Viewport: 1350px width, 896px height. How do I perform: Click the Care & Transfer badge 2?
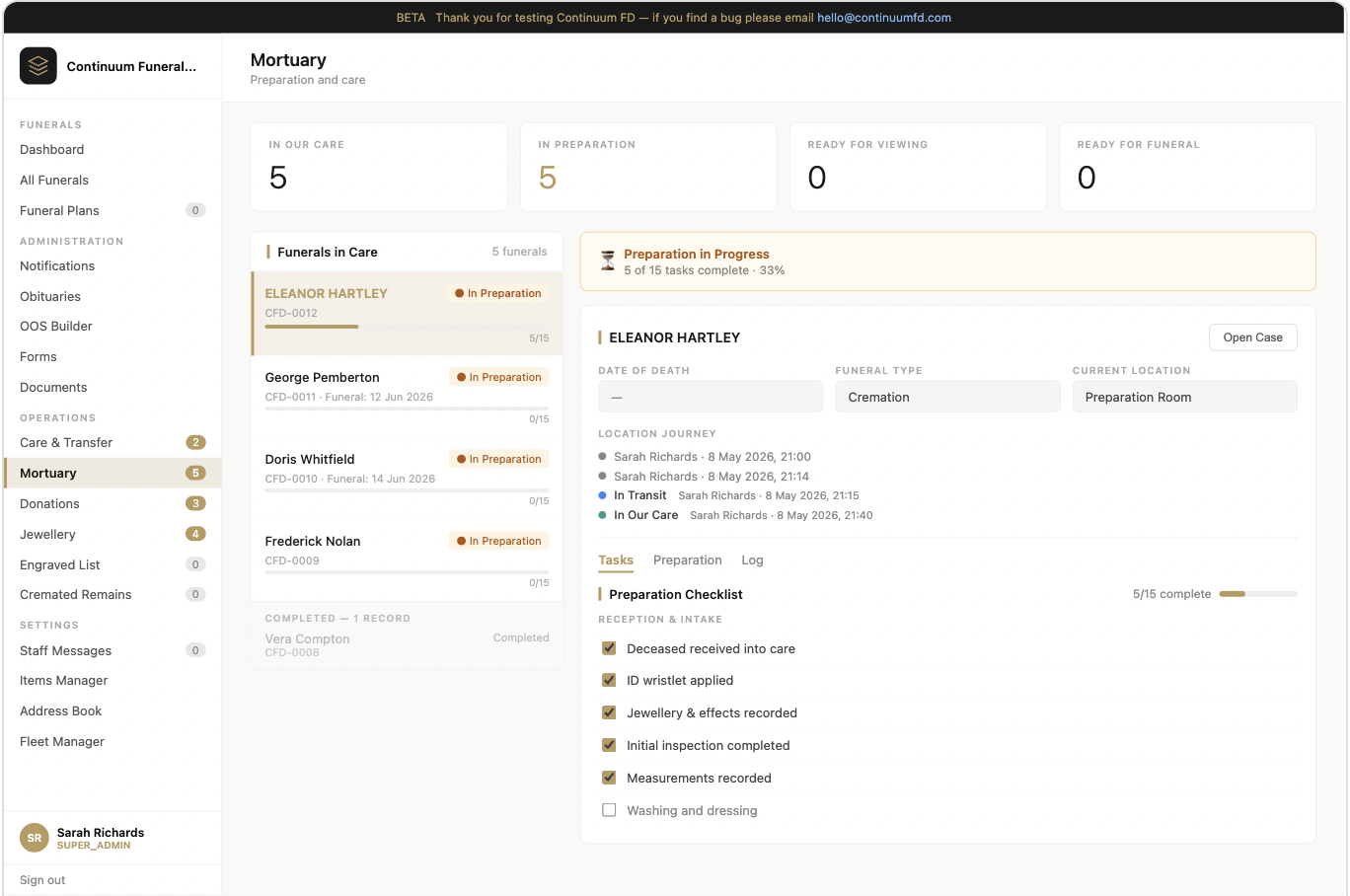(195, 442)
